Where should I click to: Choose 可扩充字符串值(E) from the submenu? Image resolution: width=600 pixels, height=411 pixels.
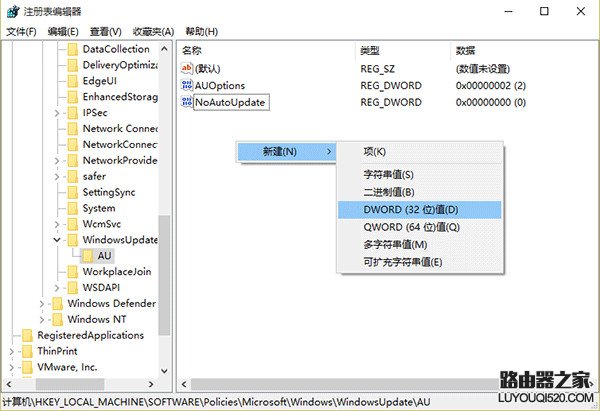(419, 262)
